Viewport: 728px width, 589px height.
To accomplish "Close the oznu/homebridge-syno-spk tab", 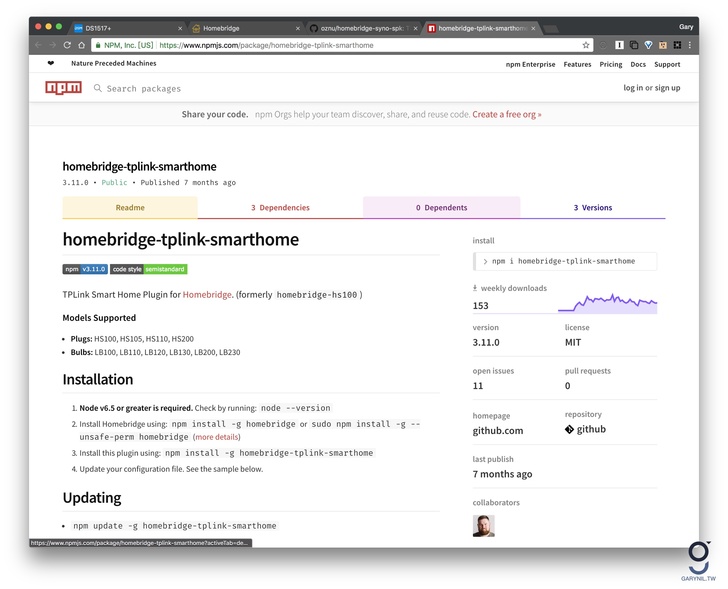I will click(x=416, y=28).
